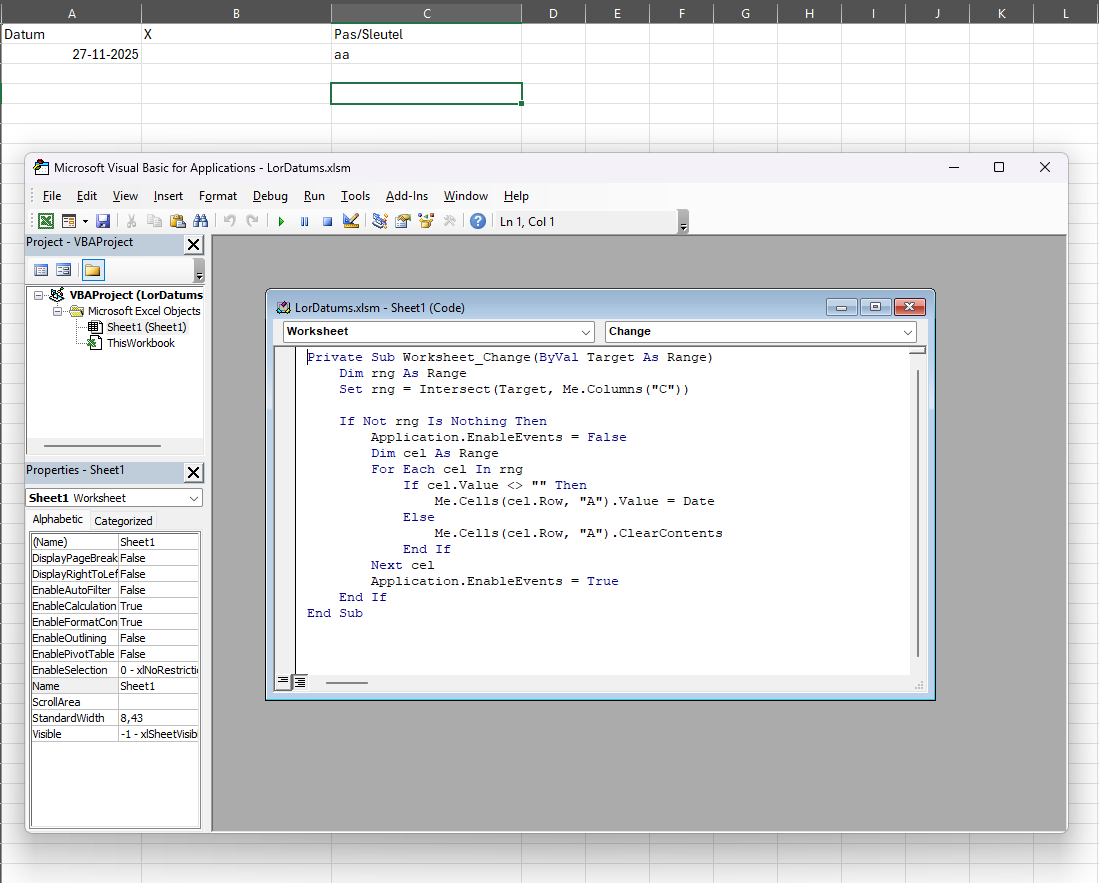Click the code window horizontal scrollbar
The width and height of the screenshot is (1099, 883).
tap(347, 683)
